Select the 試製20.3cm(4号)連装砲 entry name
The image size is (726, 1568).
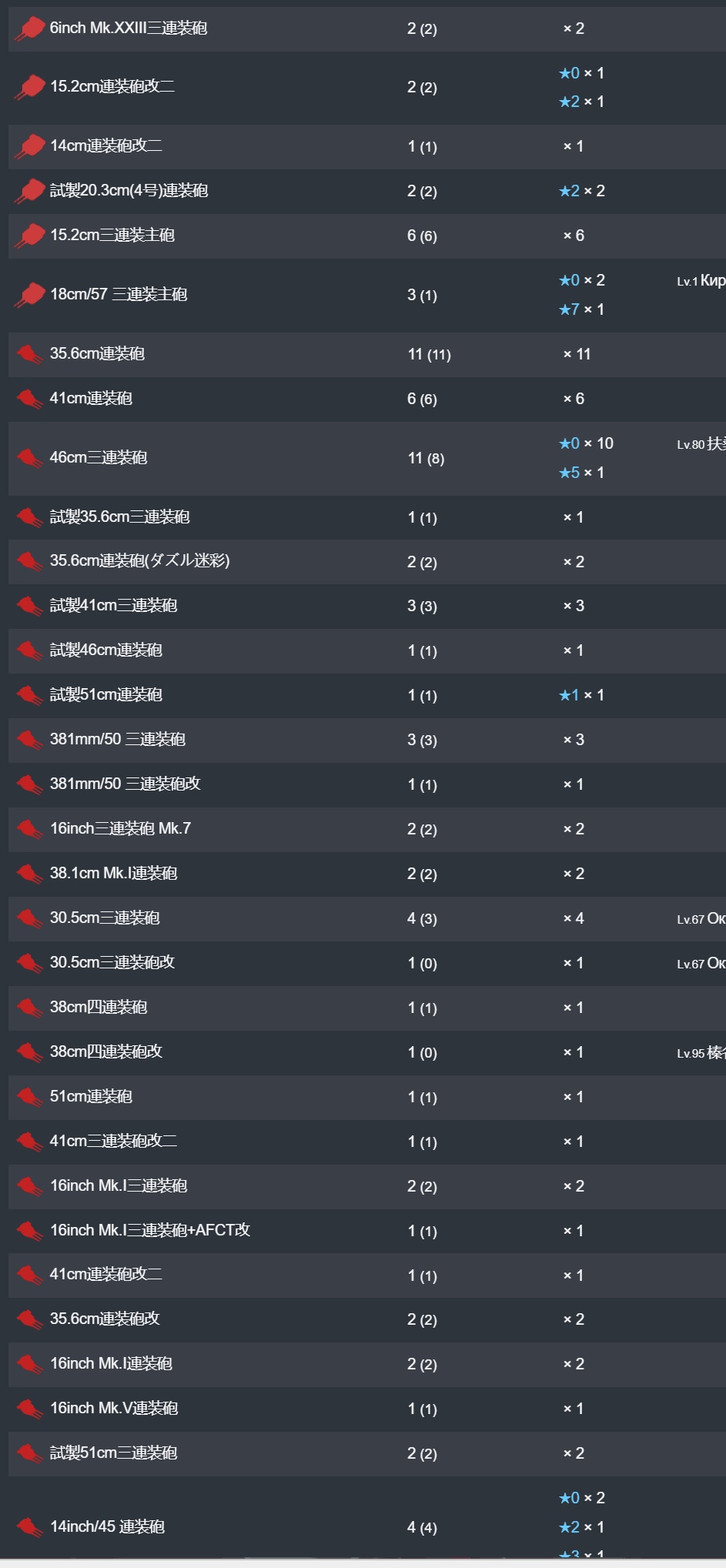[129, 191]
